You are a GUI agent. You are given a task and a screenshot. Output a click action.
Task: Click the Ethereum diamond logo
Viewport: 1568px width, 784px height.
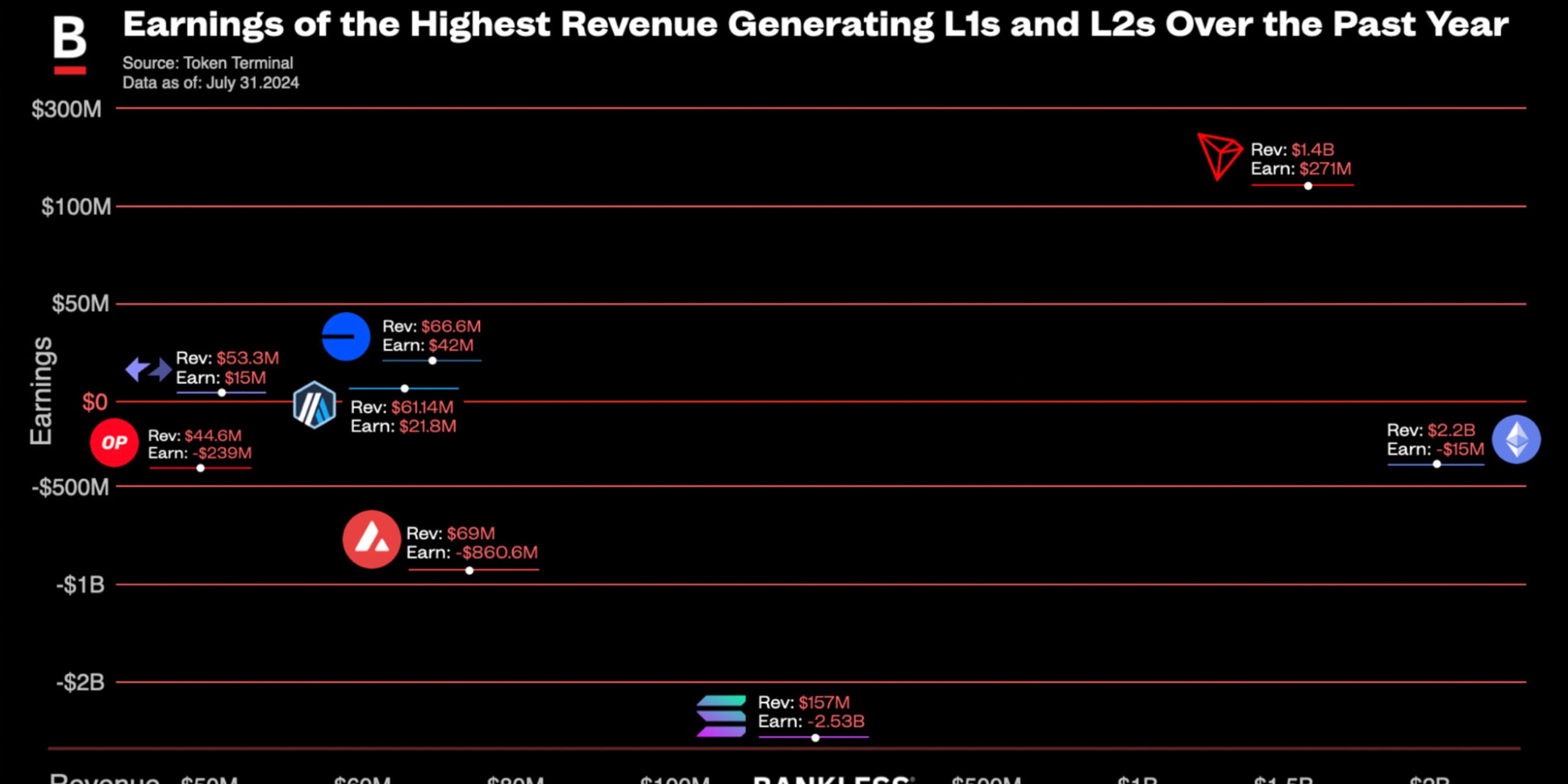1516,439
